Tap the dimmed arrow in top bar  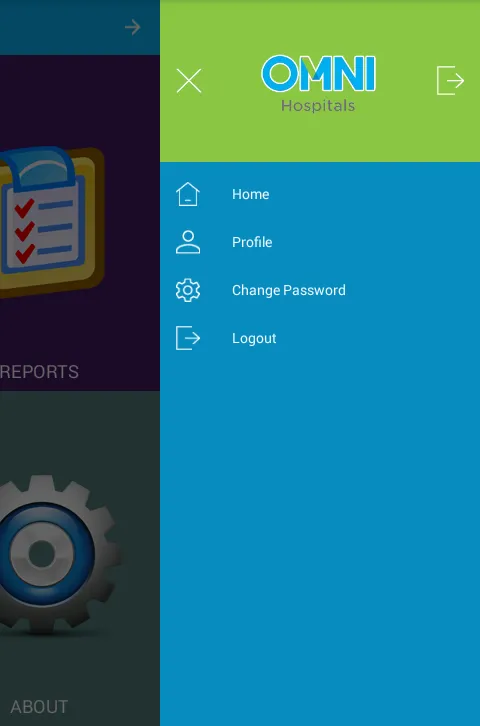coord(132,27)
